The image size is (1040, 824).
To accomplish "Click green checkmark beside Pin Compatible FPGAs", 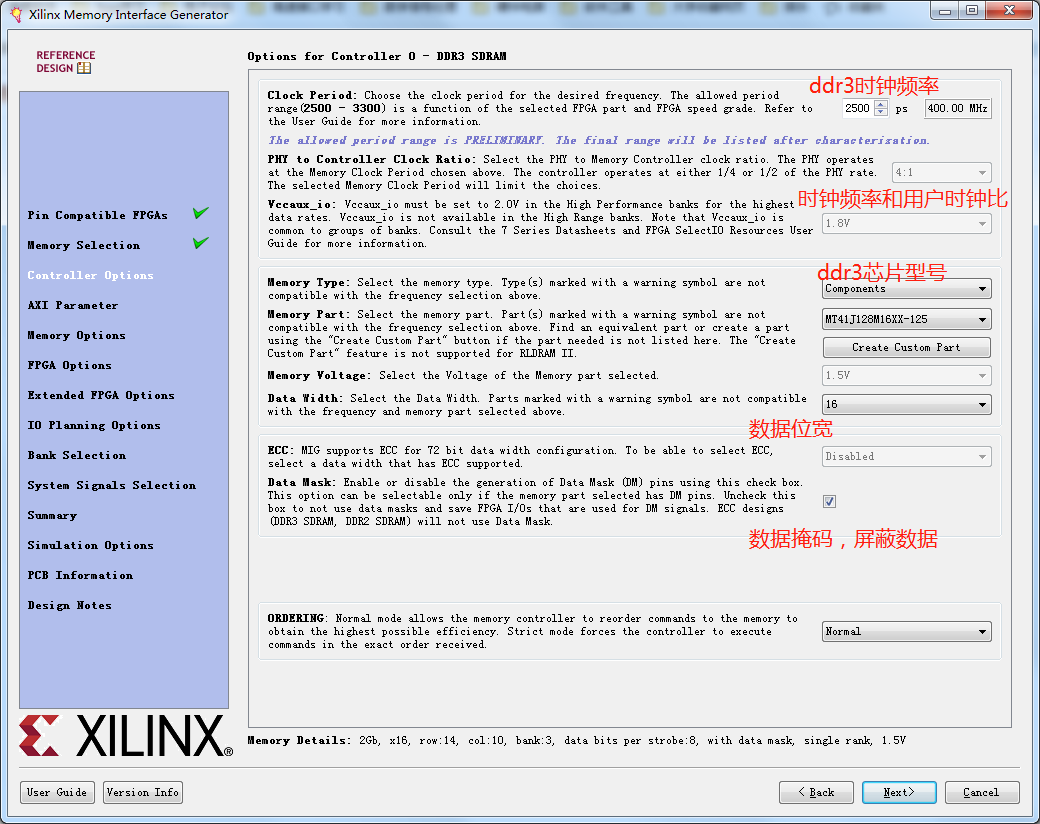I will 199,214.
